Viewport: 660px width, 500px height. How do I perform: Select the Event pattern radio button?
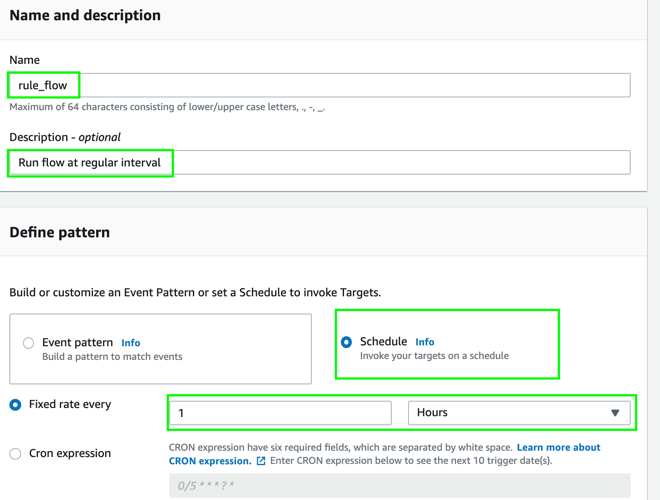[28, 343]
